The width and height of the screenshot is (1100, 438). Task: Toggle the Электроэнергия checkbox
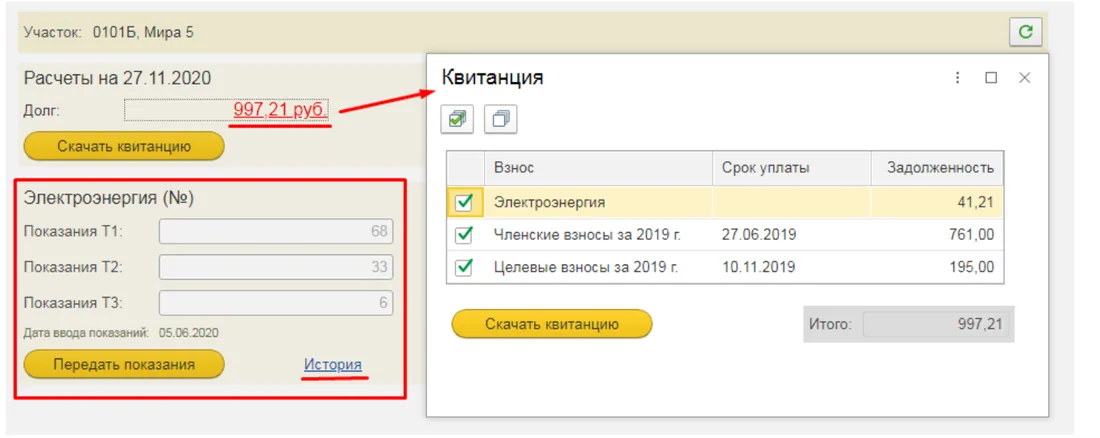[x=464, y=203]
